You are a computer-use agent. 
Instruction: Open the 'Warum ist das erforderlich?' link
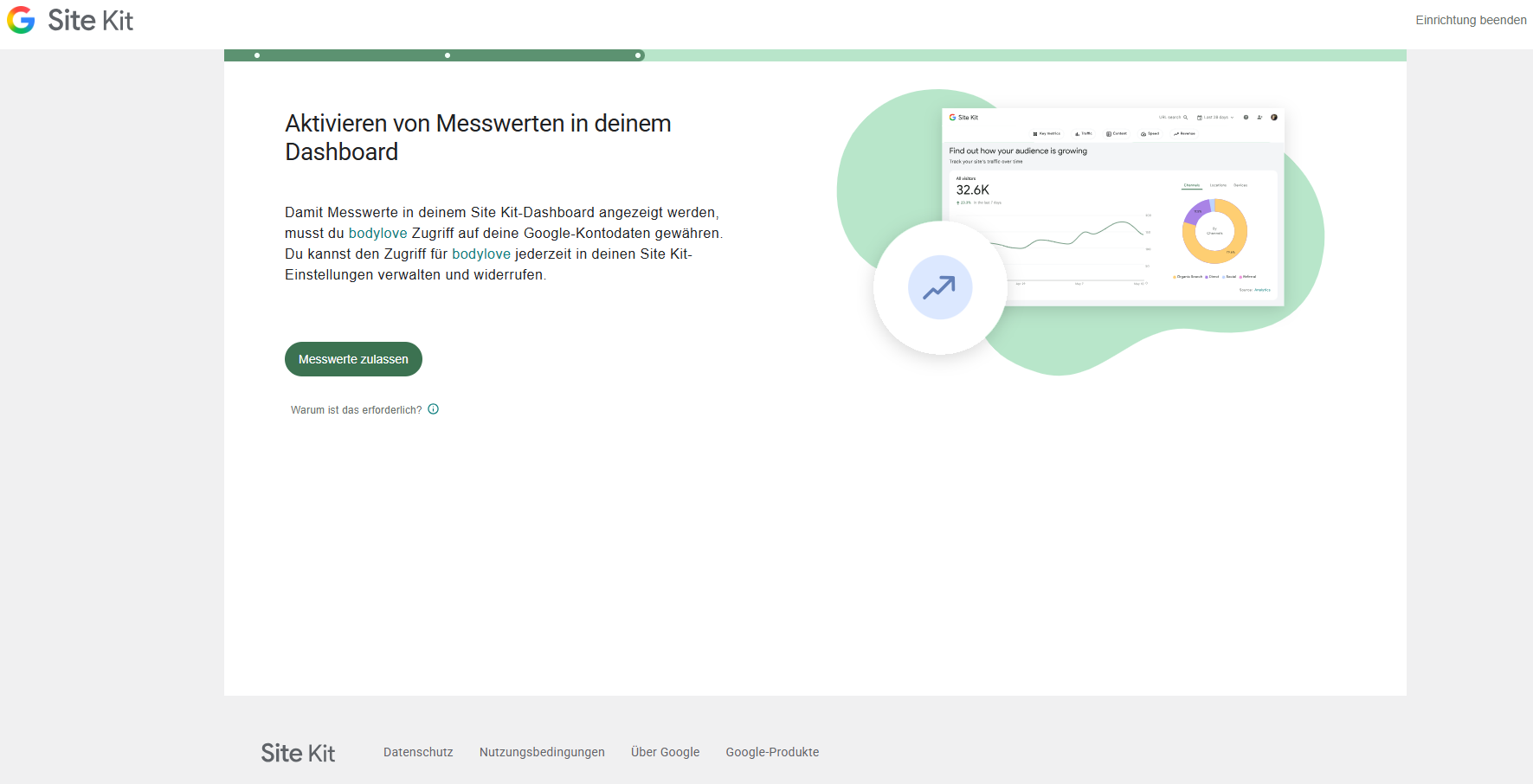click(x=357, y=410)
